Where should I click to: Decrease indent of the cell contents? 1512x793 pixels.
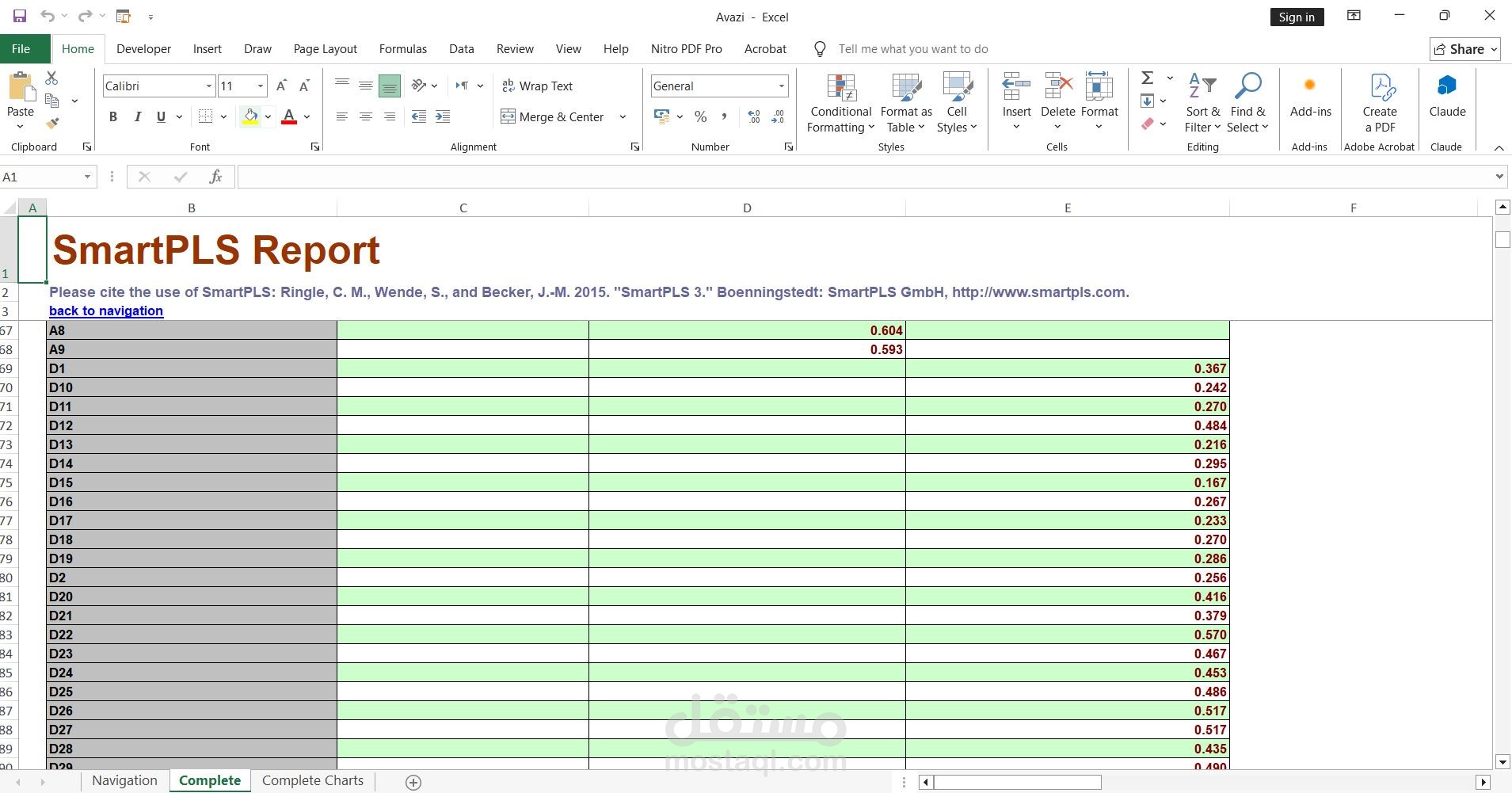419,116
